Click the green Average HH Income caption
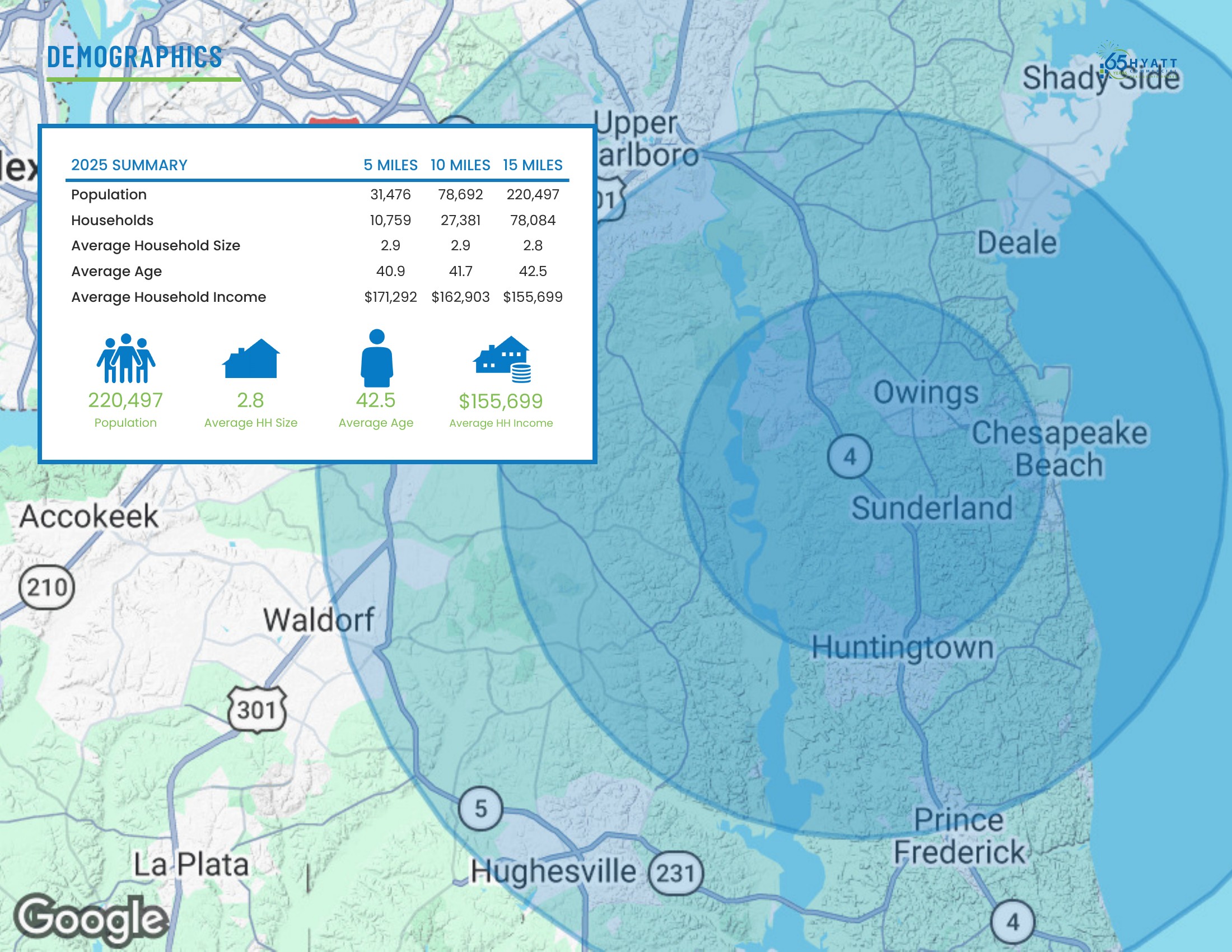The width and height of the screenshot is (1232, 952). tap(501, 423)
